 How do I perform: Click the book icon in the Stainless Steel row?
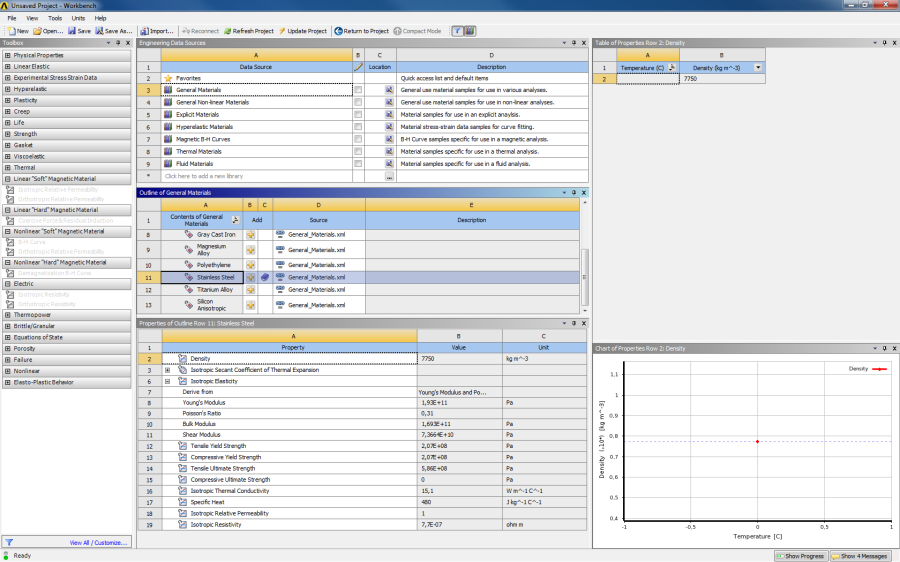(x=265, y=276)
